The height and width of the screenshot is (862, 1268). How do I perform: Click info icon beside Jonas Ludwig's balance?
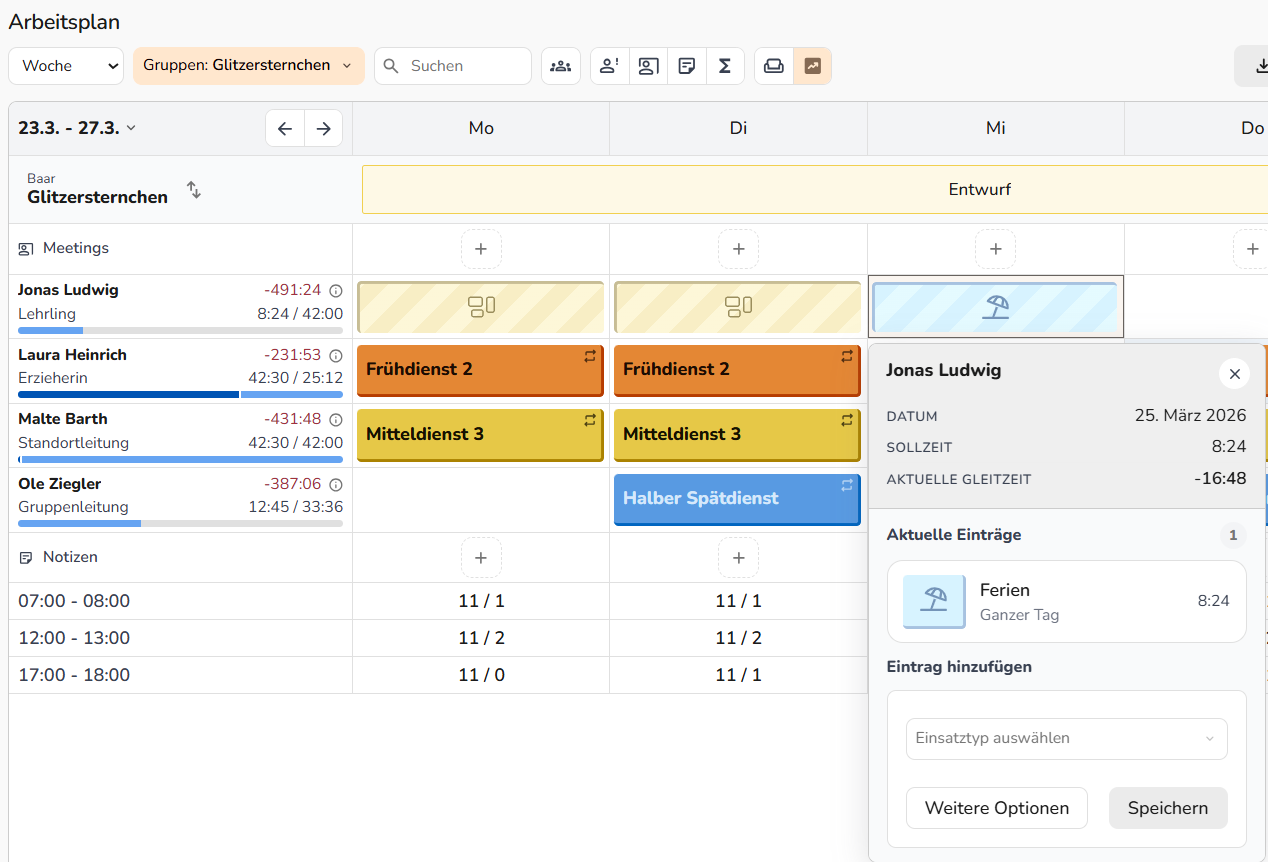coord(336,291)
